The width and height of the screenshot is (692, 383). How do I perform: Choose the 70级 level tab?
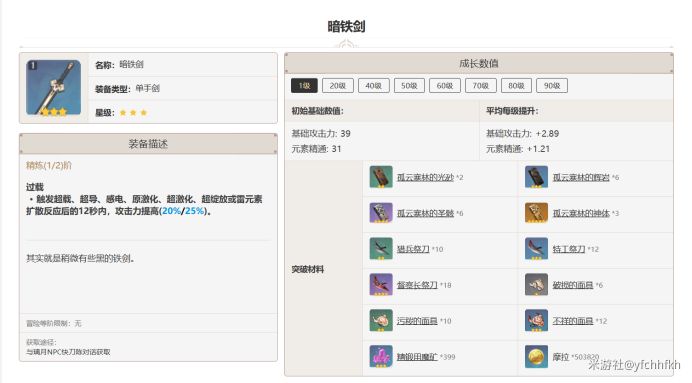(x=481, y=86)
